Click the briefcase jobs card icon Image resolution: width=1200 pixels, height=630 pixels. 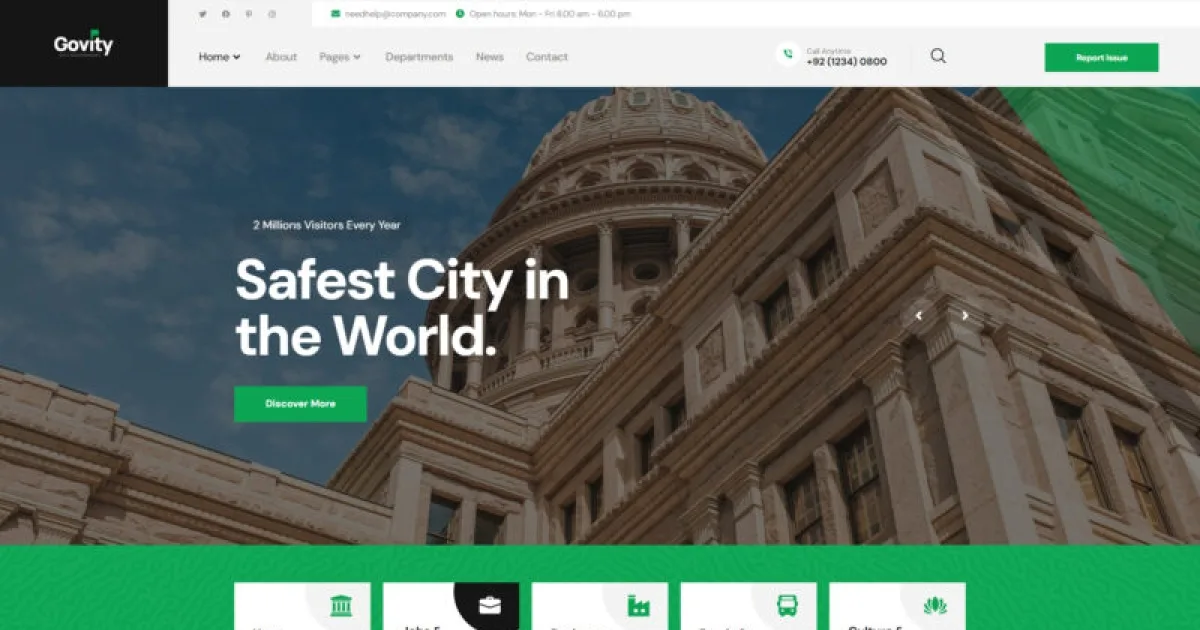[x=490, y=605]
